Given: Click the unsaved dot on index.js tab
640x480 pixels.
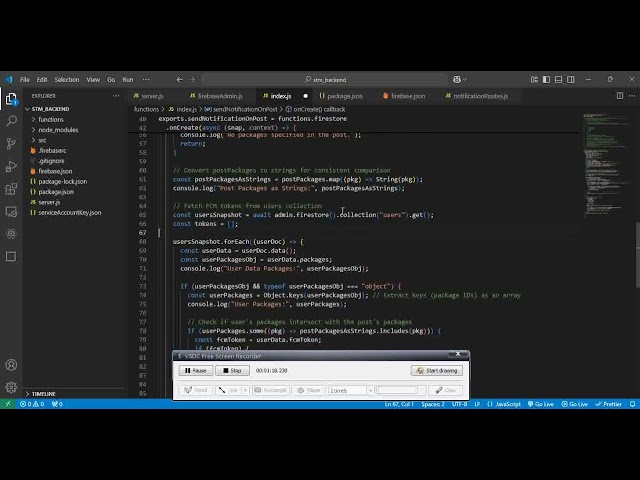Looking at the screenshot, I should (x=305, y=96).
